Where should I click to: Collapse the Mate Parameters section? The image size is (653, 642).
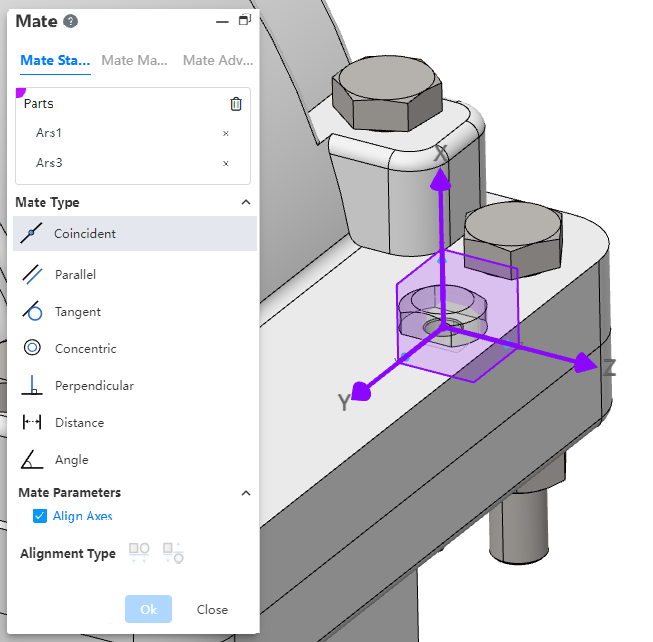click(x=246, y=493)
